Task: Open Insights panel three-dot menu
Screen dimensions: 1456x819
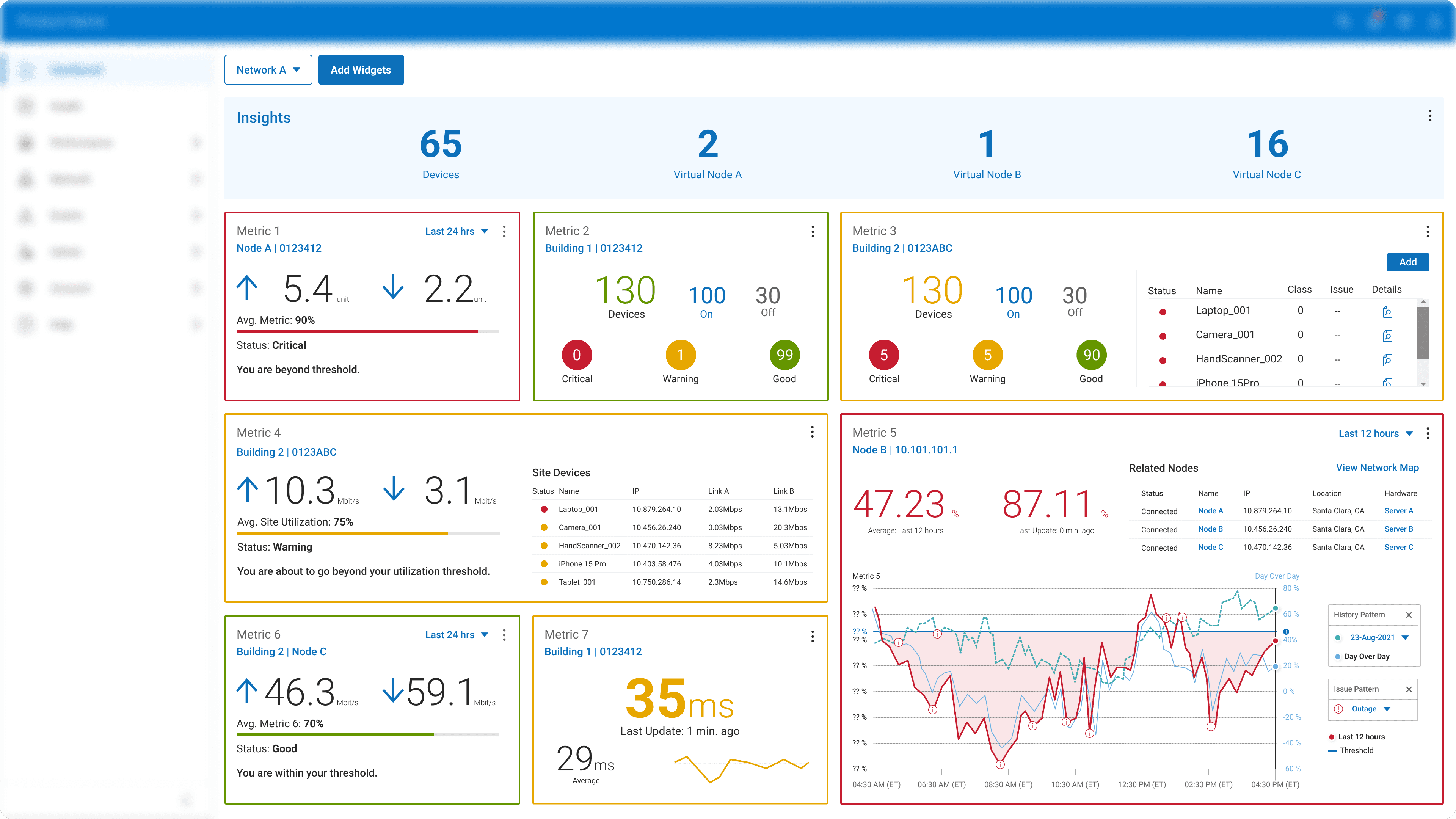Action: [x=1429, y=116]
